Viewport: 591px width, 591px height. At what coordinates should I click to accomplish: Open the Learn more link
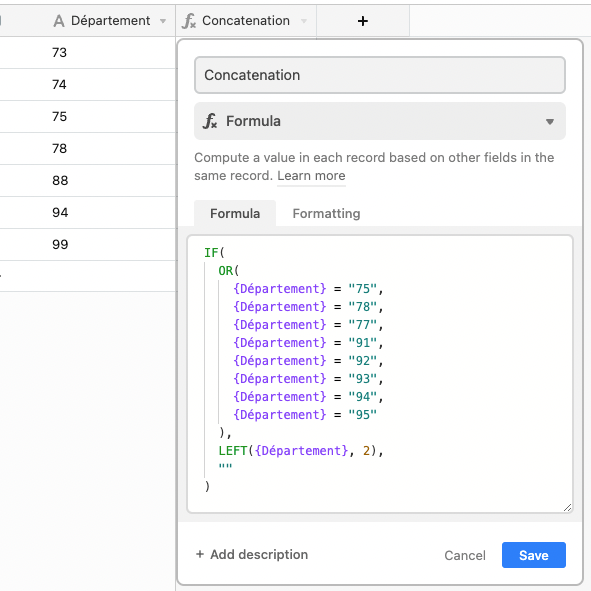tap(311, 176)
